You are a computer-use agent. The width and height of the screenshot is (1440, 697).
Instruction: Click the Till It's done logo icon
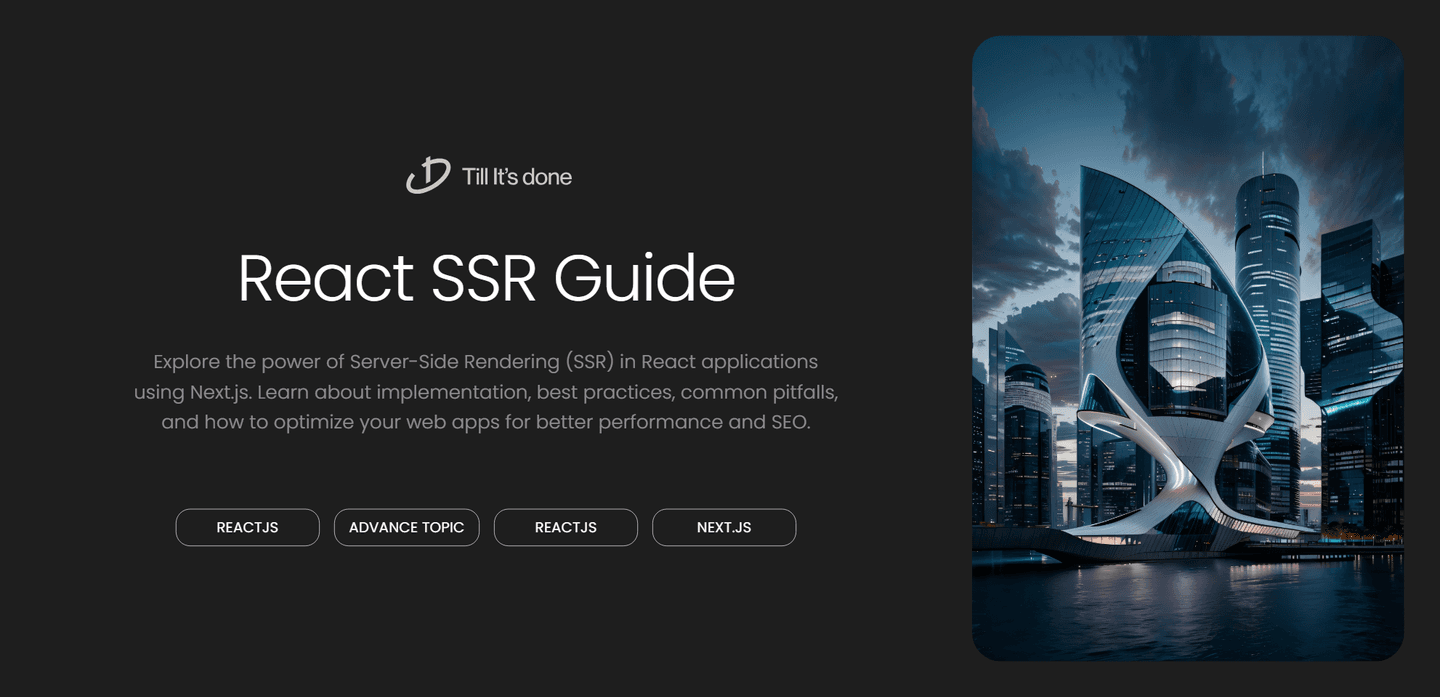(428, 176)
